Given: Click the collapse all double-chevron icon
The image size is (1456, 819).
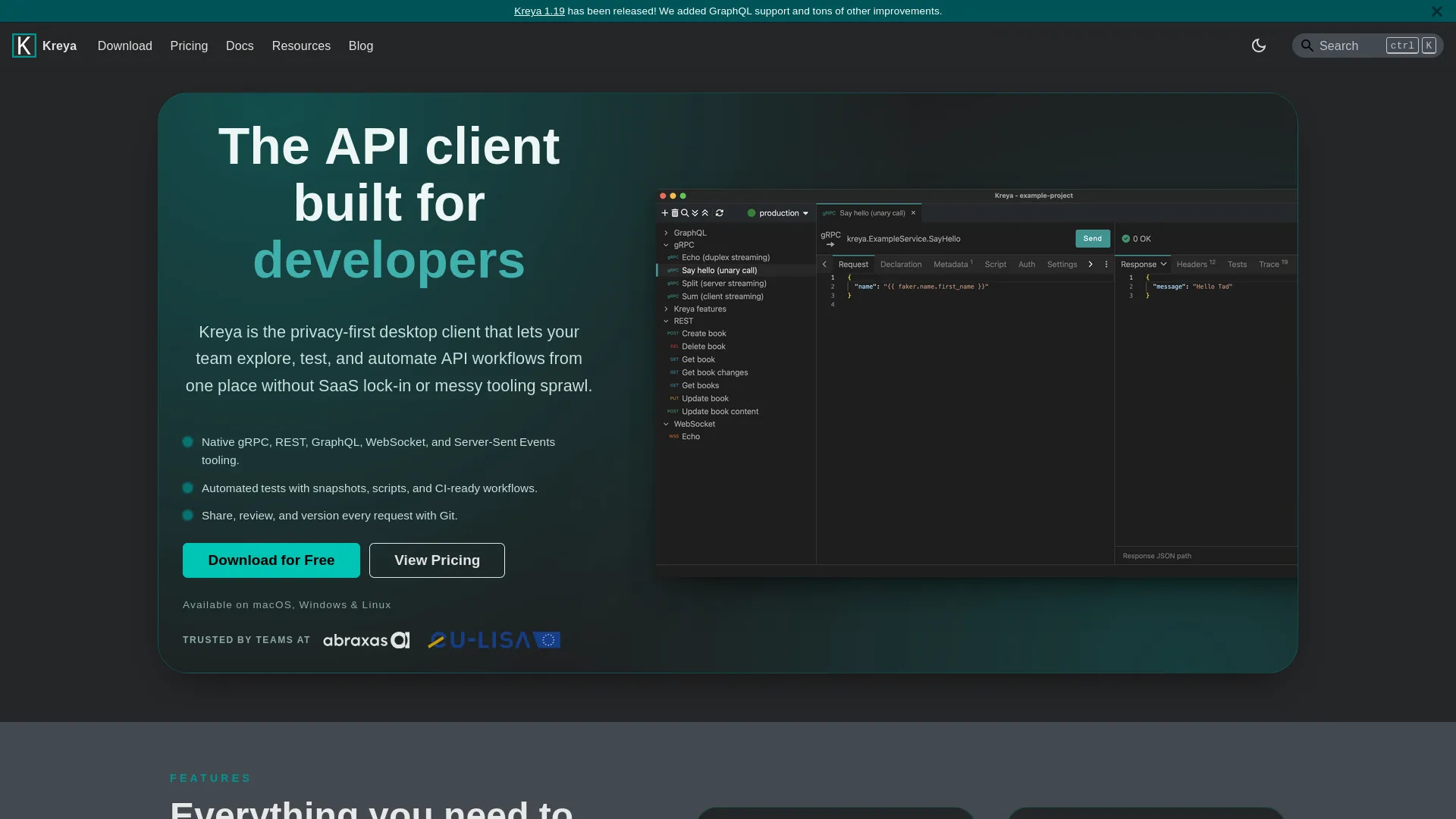Looking at the screenshot, I should click(705, 213).
